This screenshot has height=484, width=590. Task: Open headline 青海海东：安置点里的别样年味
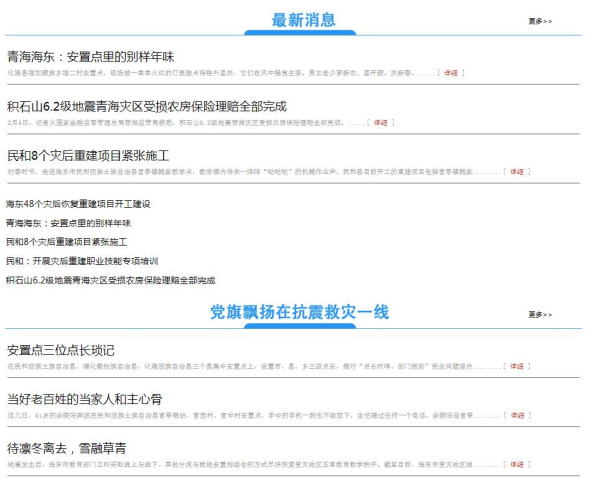coord(91,57)
